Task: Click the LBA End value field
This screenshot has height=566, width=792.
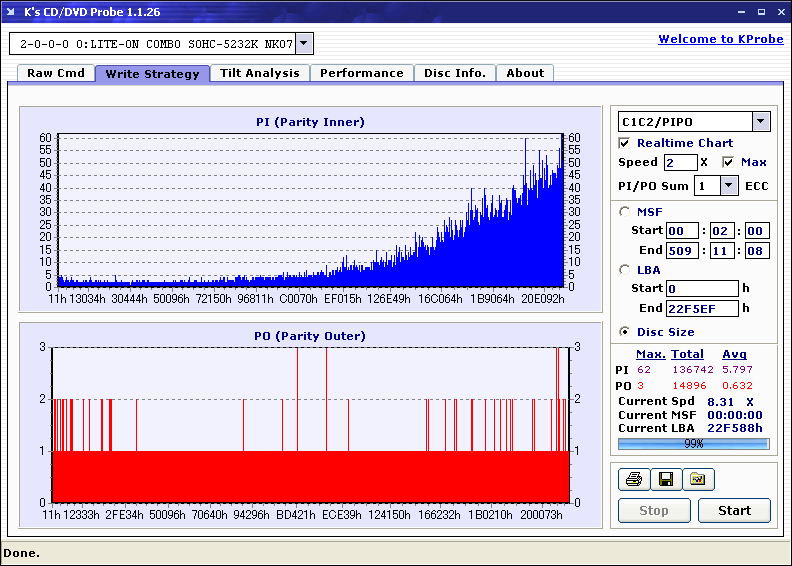Action: tap(702, 308)
